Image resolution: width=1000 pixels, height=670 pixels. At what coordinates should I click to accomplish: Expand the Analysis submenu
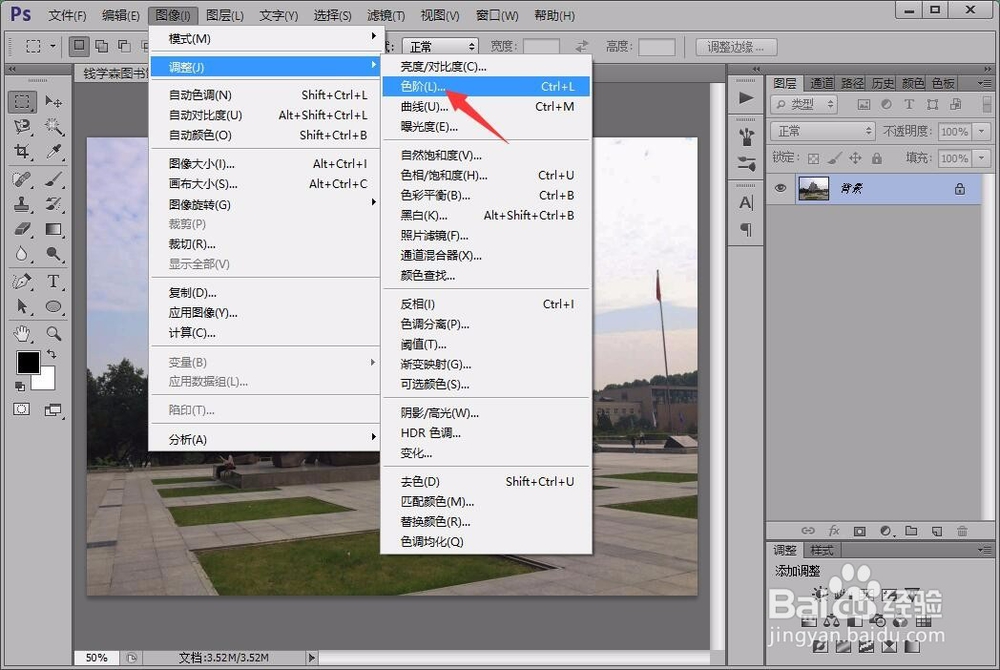pyautogui.click(x=265, y=439)
